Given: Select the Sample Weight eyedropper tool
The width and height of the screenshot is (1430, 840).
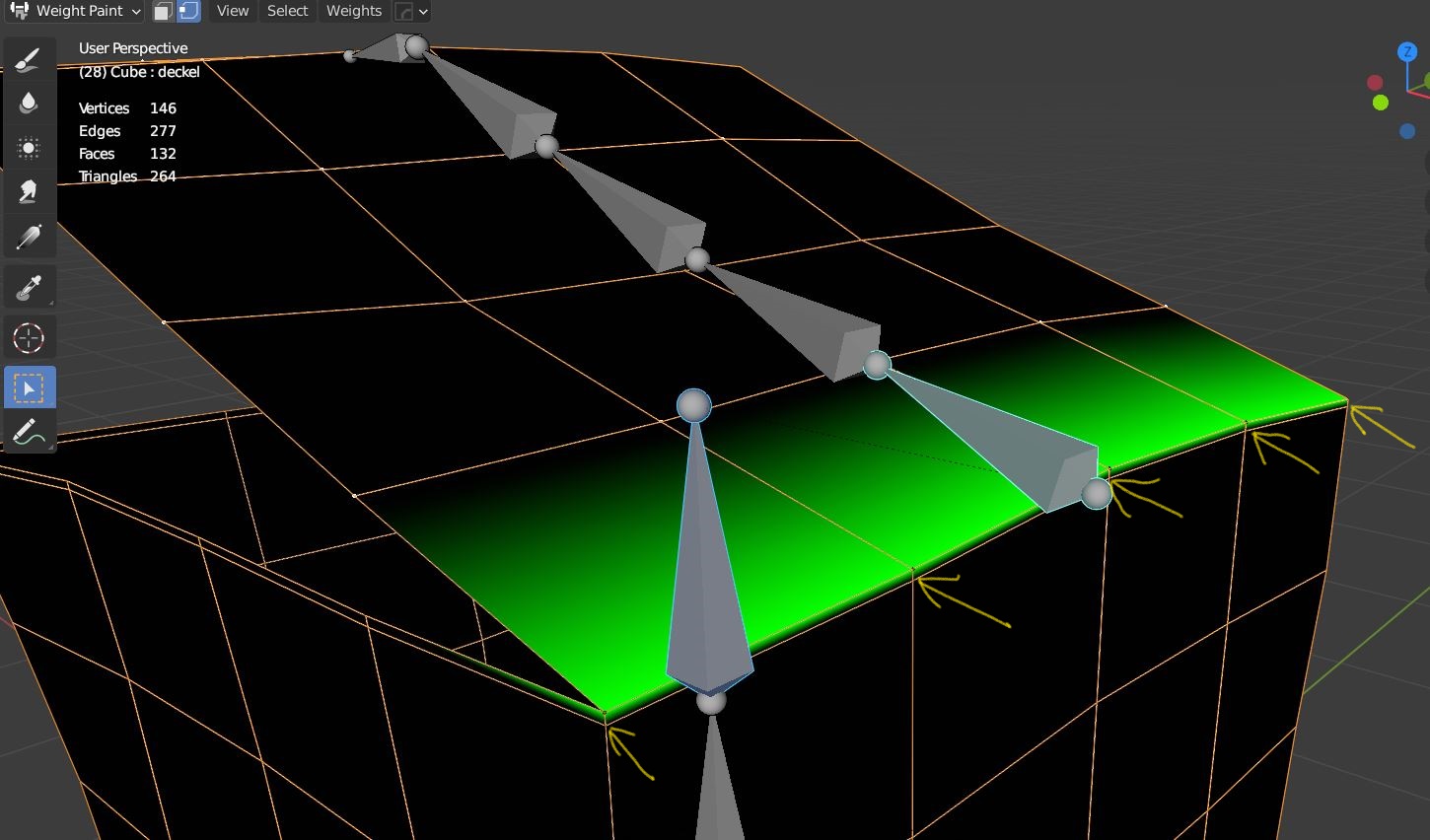Looking at the screenshot, I should point(29,287).
